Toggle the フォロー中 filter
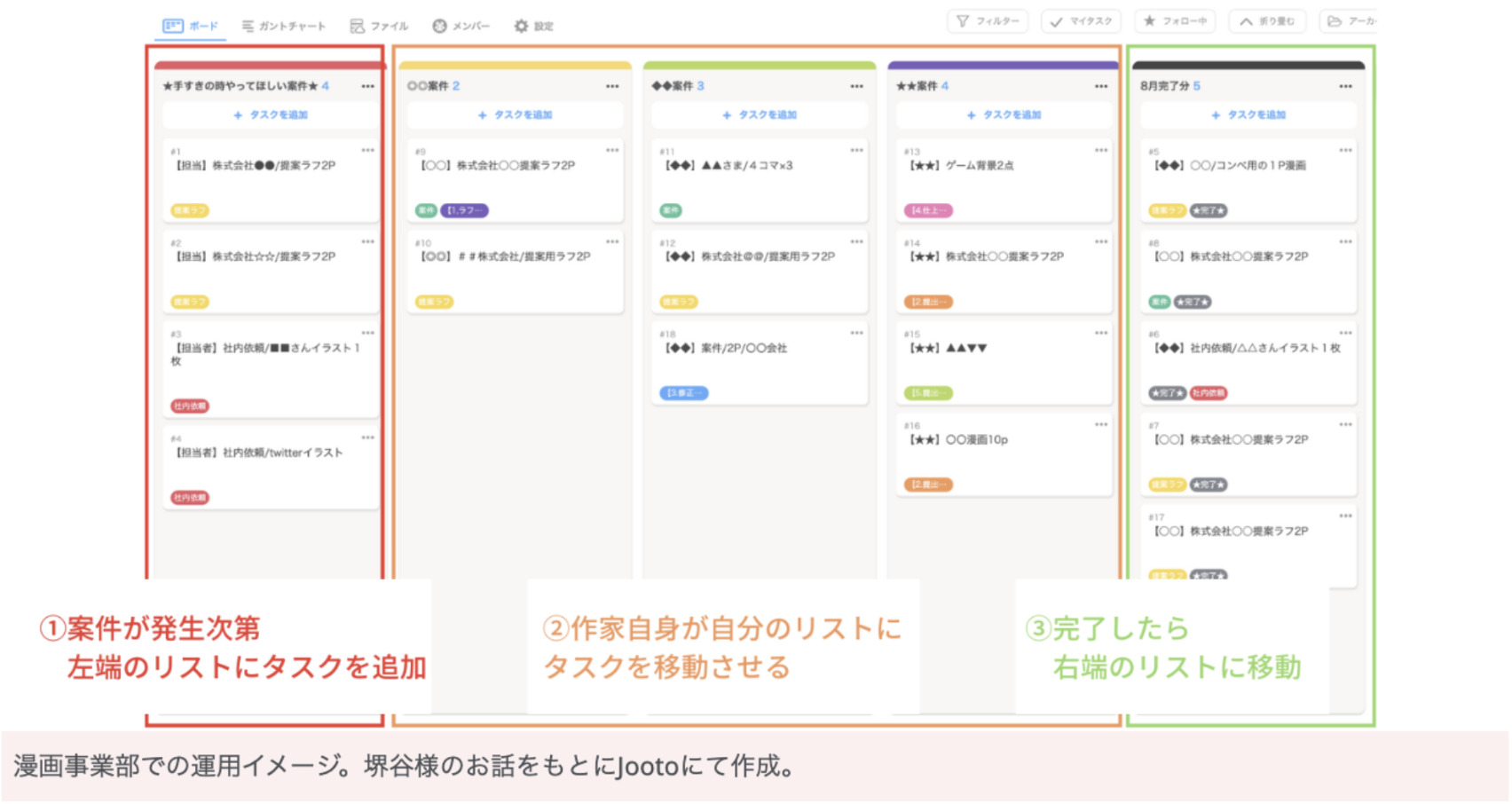The height and width of the screenshot is (804, 1512). (x=1175, y=21)
